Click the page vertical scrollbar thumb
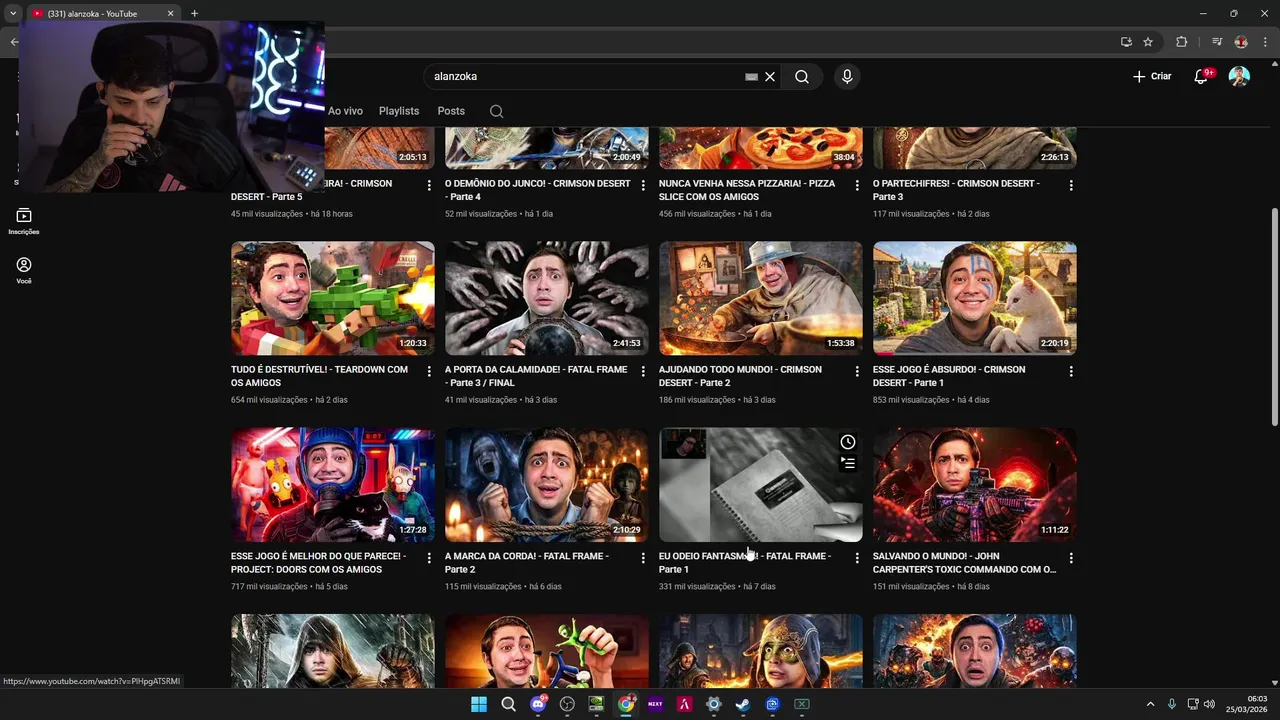This screenshot has height=720, width=1280. pyautogui.click(x=1274, y=316)
